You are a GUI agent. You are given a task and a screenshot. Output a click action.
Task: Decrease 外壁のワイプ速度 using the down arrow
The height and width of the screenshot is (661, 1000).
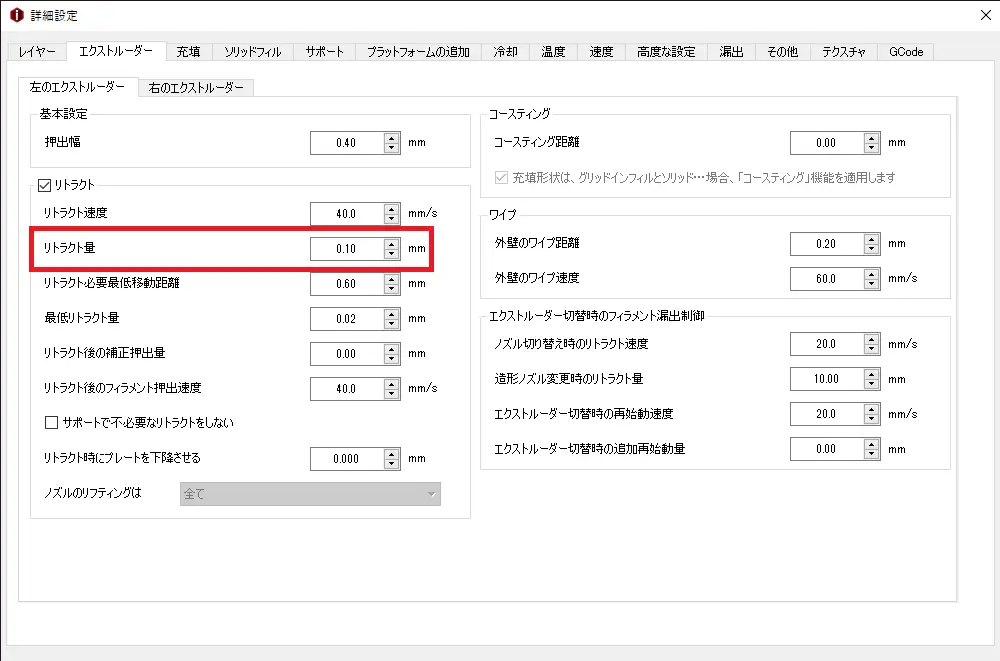pyautogui.click(x=871, y=283)
